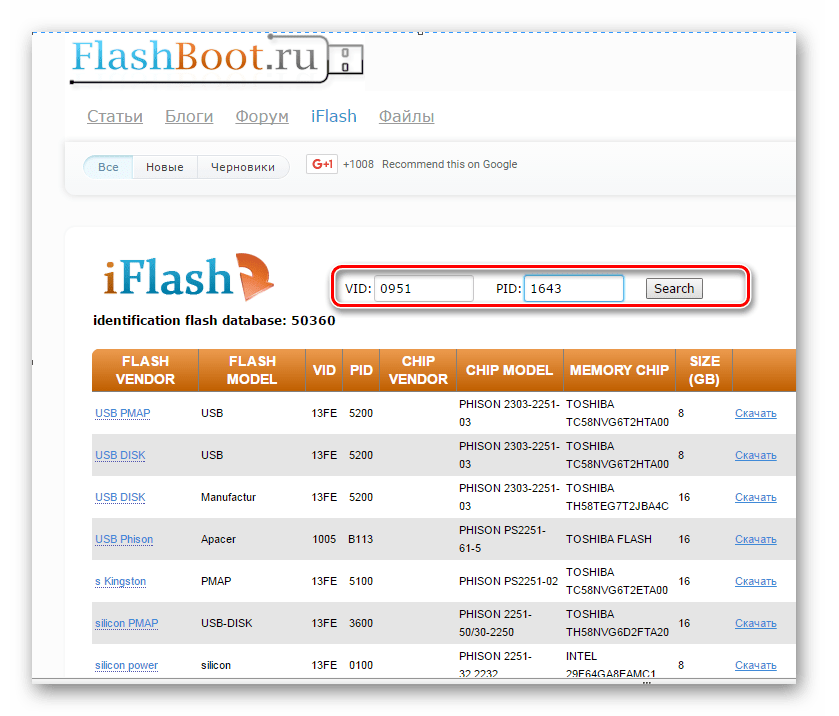Click the TH58NVG6D2FTA20 memory chip cell
Screen dimensions: 839x716
point(617,623)
